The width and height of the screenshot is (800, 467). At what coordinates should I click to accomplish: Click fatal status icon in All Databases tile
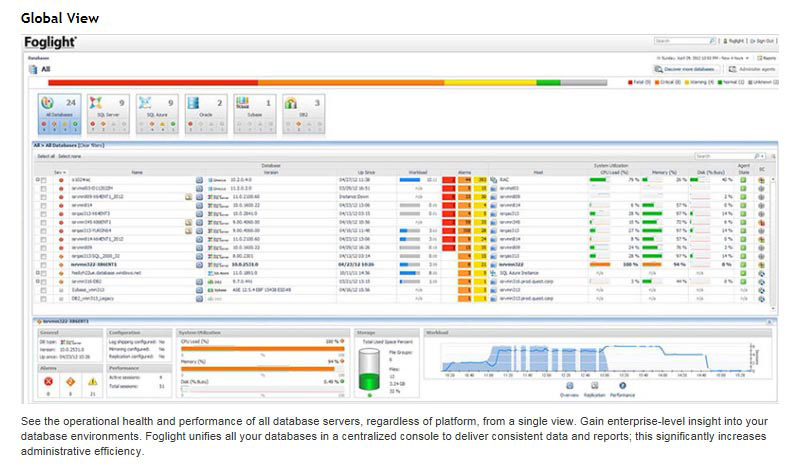pyautogui.click(x=44, y=124)
